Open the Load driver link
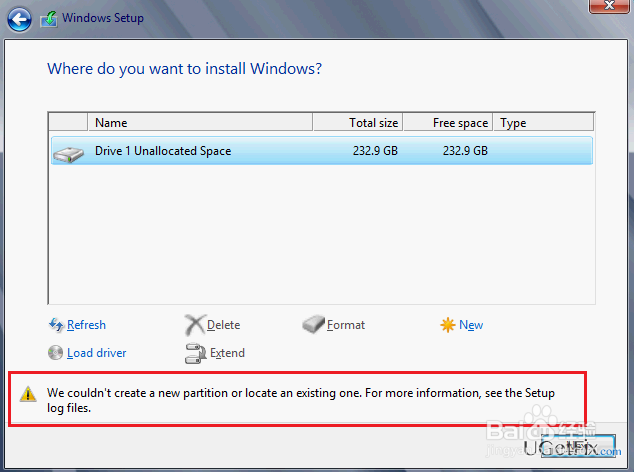 click(x=97, y=353)
